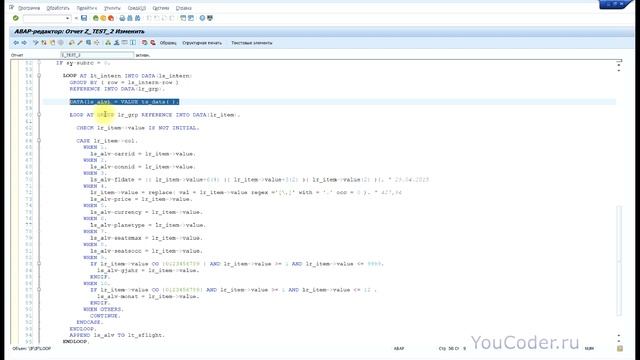
Task: Click the Customize Local Layout monitor icon
Action: coord(210,18)
